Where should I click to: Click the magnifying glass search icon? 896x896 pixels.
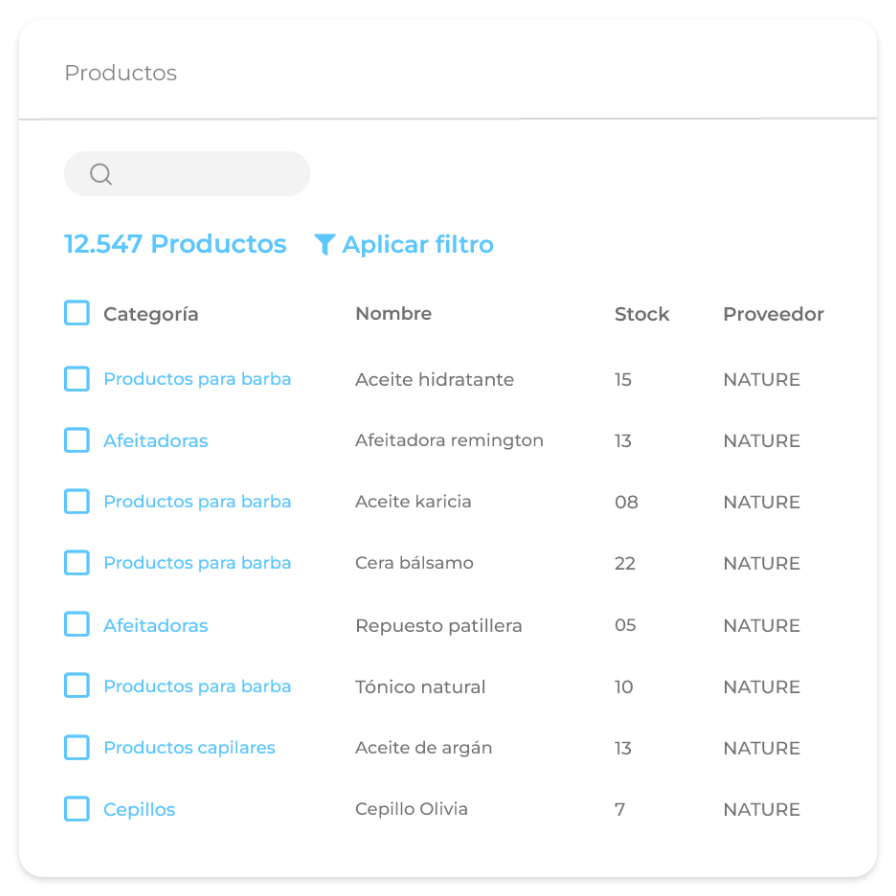tap(101, 174)
